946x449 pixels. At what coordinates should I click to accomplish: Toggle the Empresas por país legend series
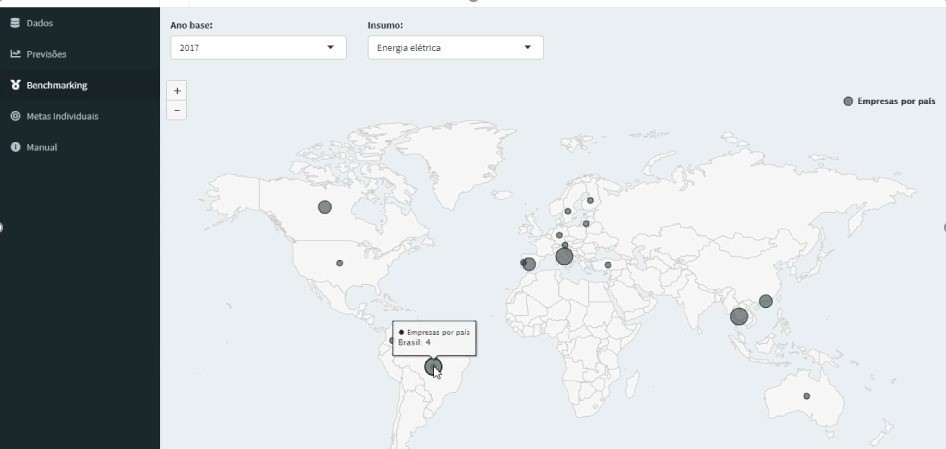(889, 101)
